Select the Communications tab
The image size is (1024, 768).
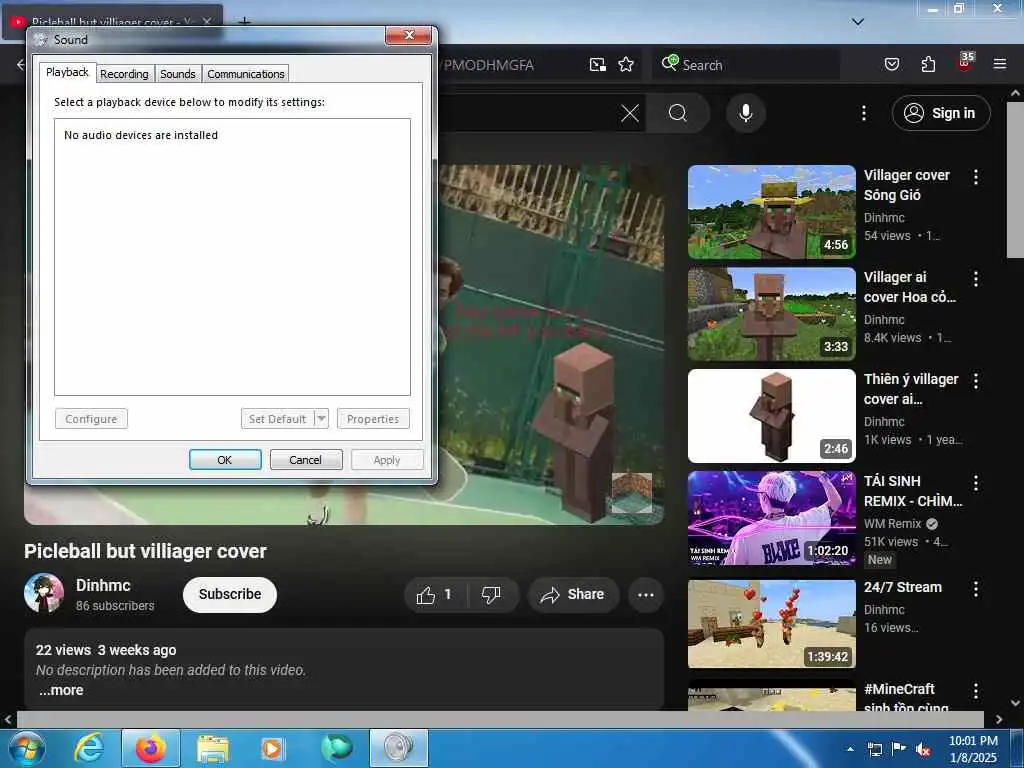point(246,74)
